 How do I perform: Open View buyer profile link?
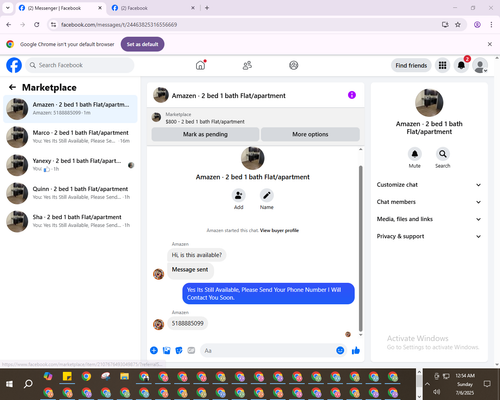(x=279, y=230)
